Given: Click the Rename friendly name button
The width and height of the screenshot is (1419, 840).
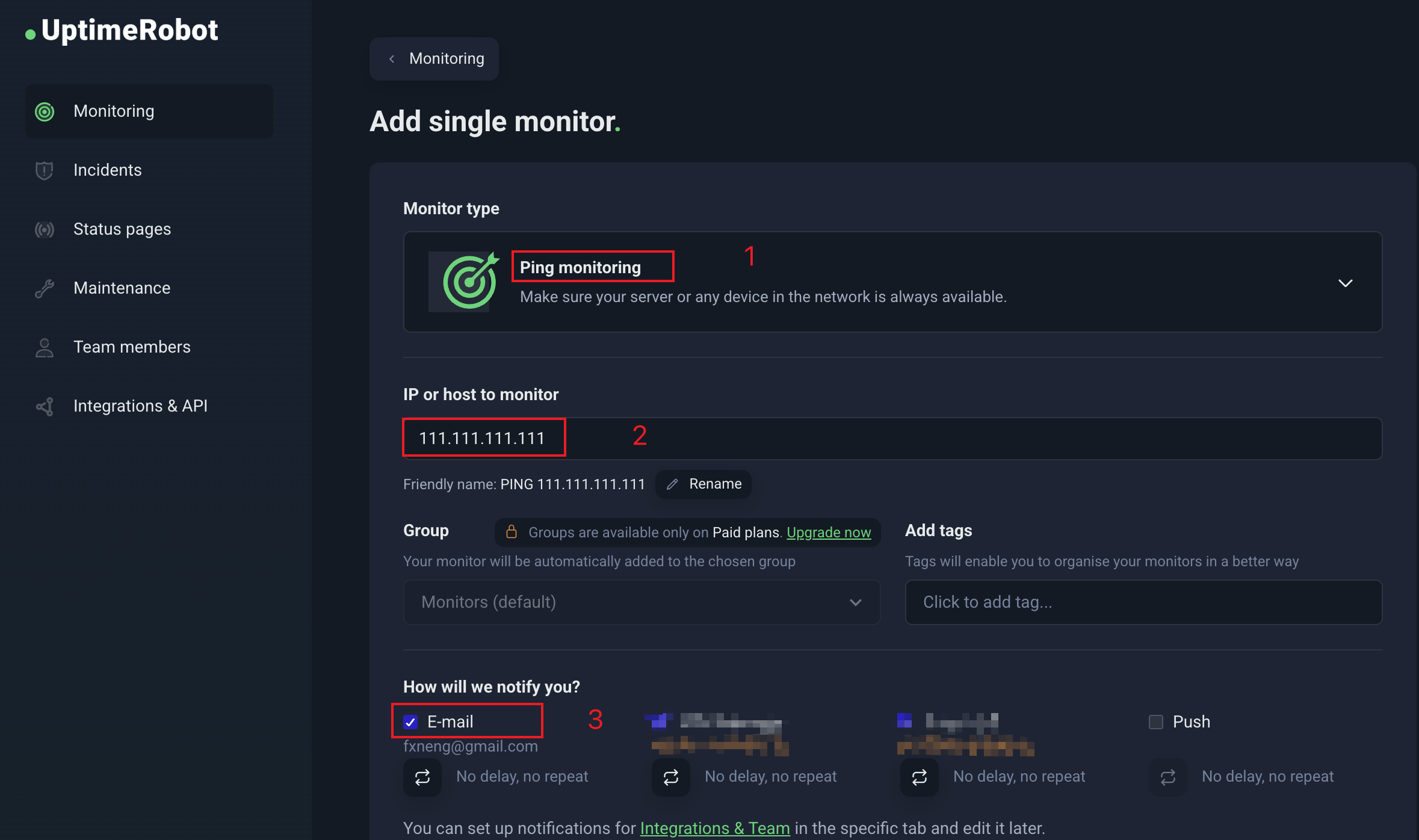Looking at the screenshot, I should pos(703,484).
